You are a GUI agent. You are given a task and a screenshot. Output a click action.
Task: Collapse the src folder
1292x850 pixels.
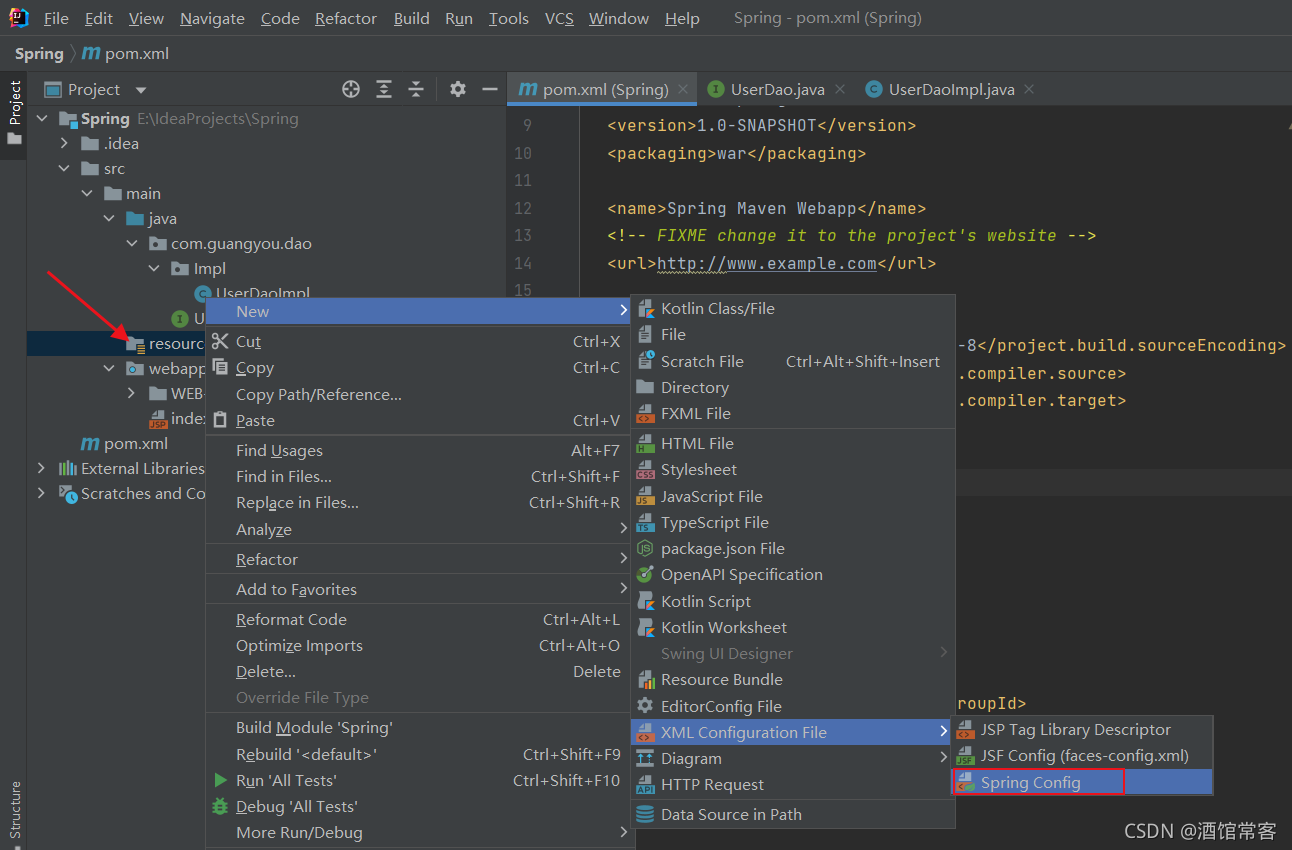pos(65,168)
